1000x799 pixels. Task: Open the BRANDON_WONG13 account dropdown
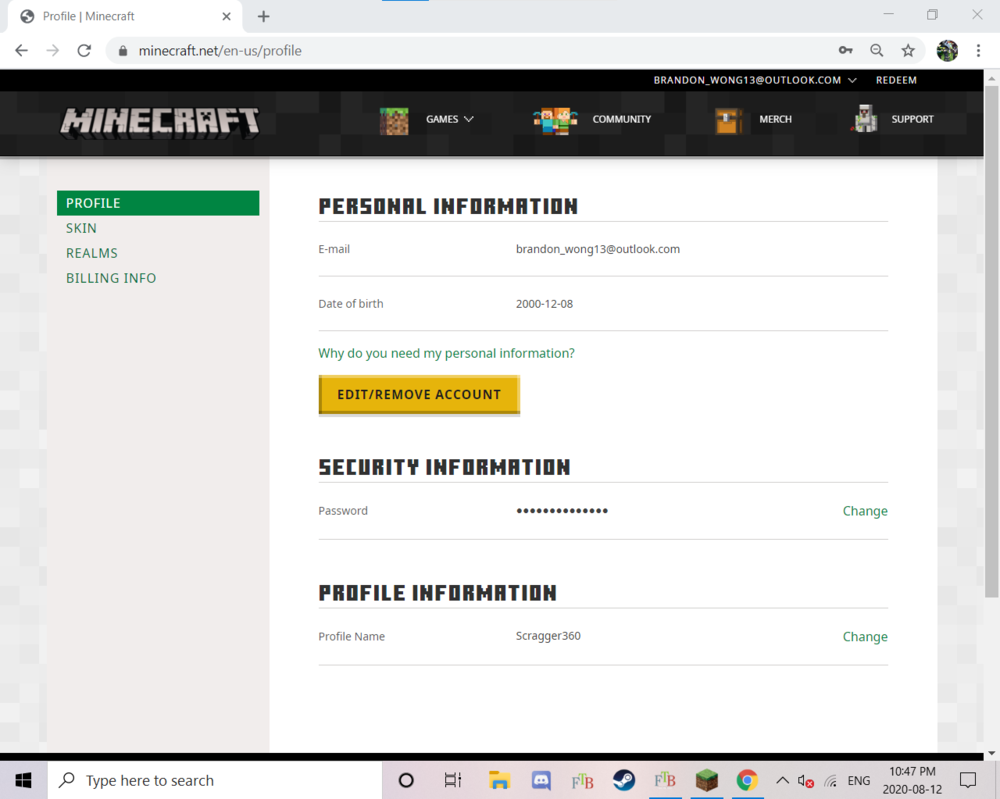click(755, 80)
